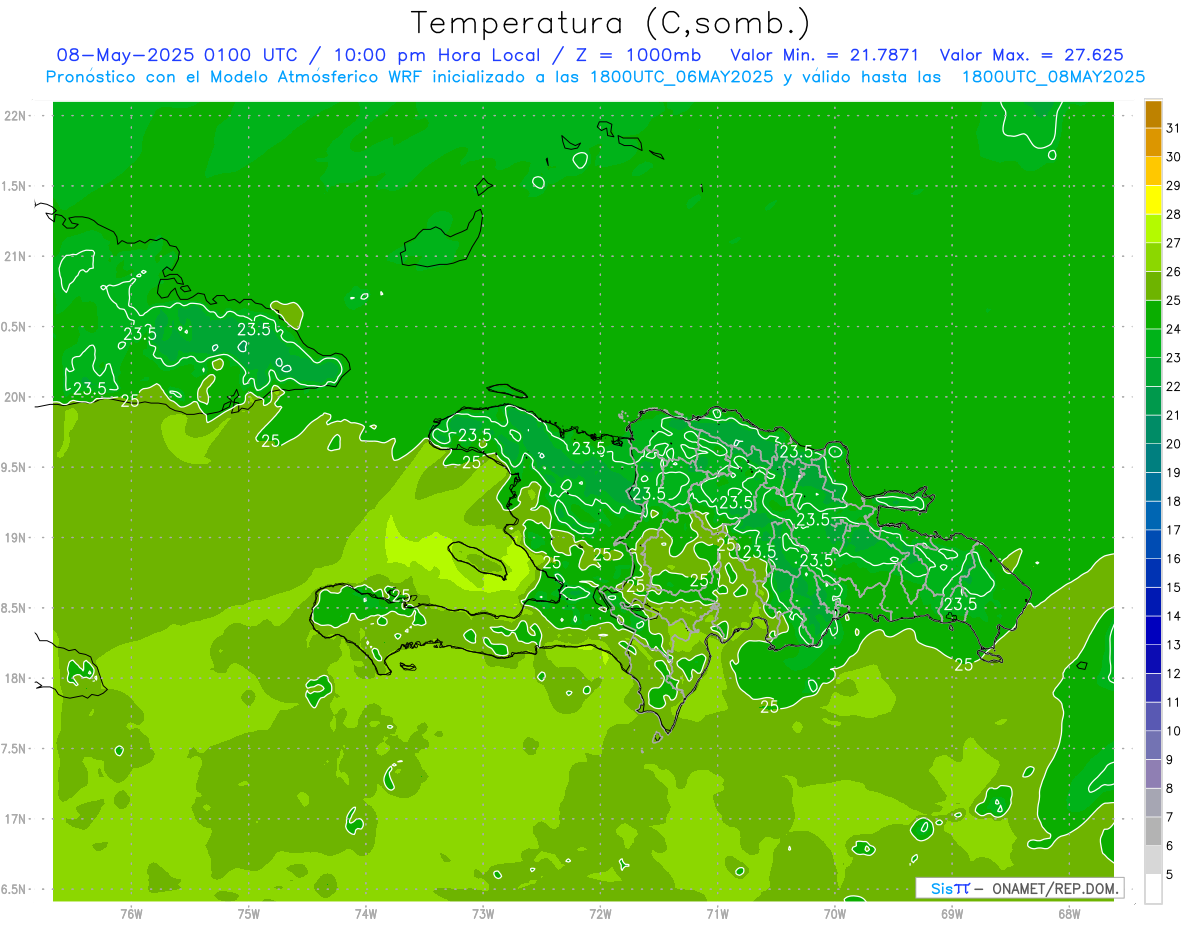Viewport: 1200px width, 927px height.
Task: Click the 25 value on the color legend
Action: [x=1174, y=300]
